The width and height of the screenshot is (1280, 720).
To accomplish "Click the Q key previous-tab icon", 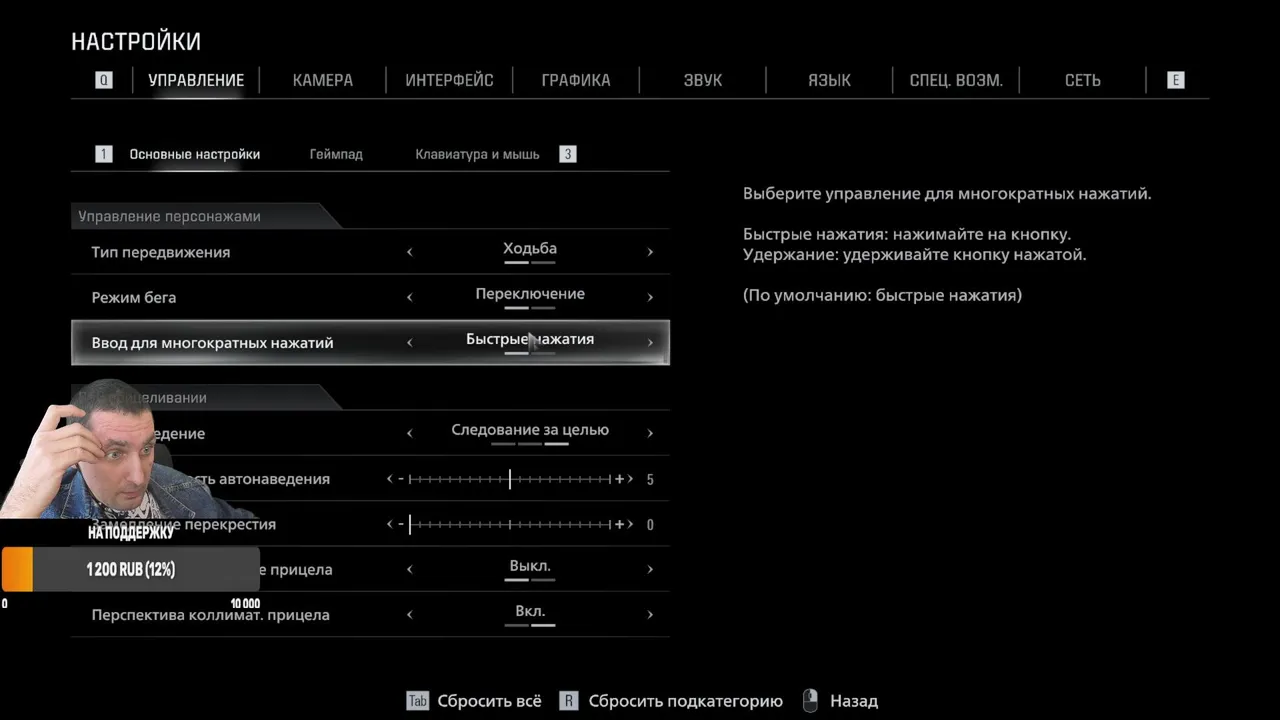I will [104, 80].
